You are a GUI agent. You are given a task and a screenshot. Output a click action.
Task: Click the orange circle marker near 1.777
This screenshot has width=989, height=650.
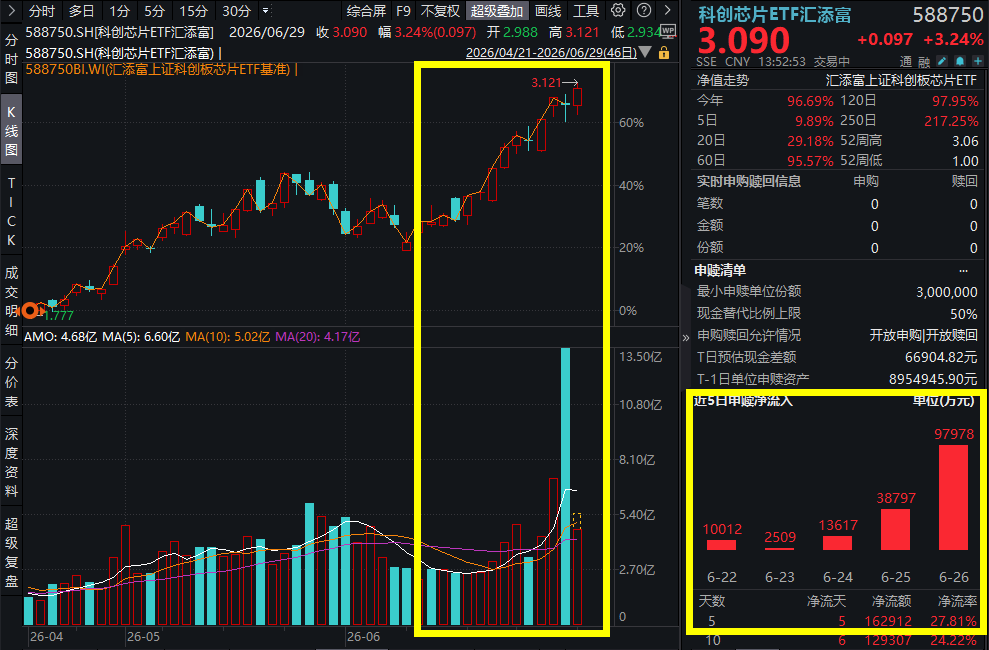(30, 310)
